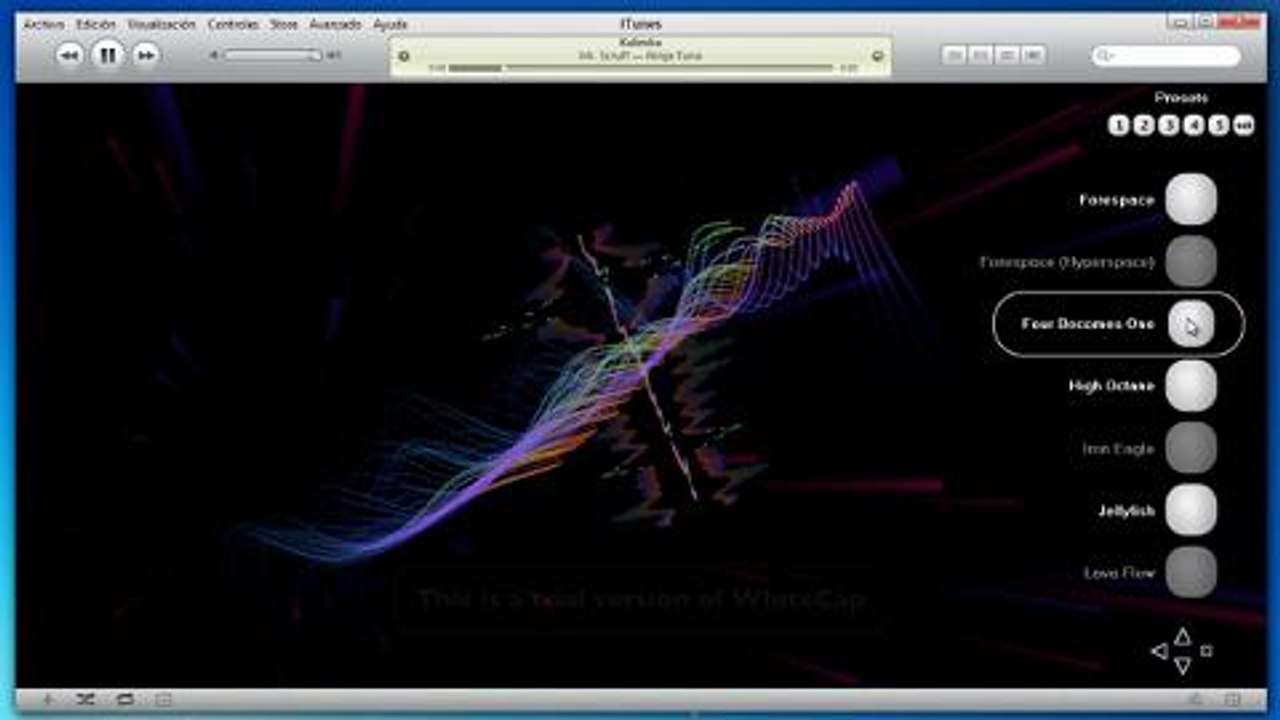Pause the currently playing song
This screenshot has width=1280, height=720.
[107, 54]
